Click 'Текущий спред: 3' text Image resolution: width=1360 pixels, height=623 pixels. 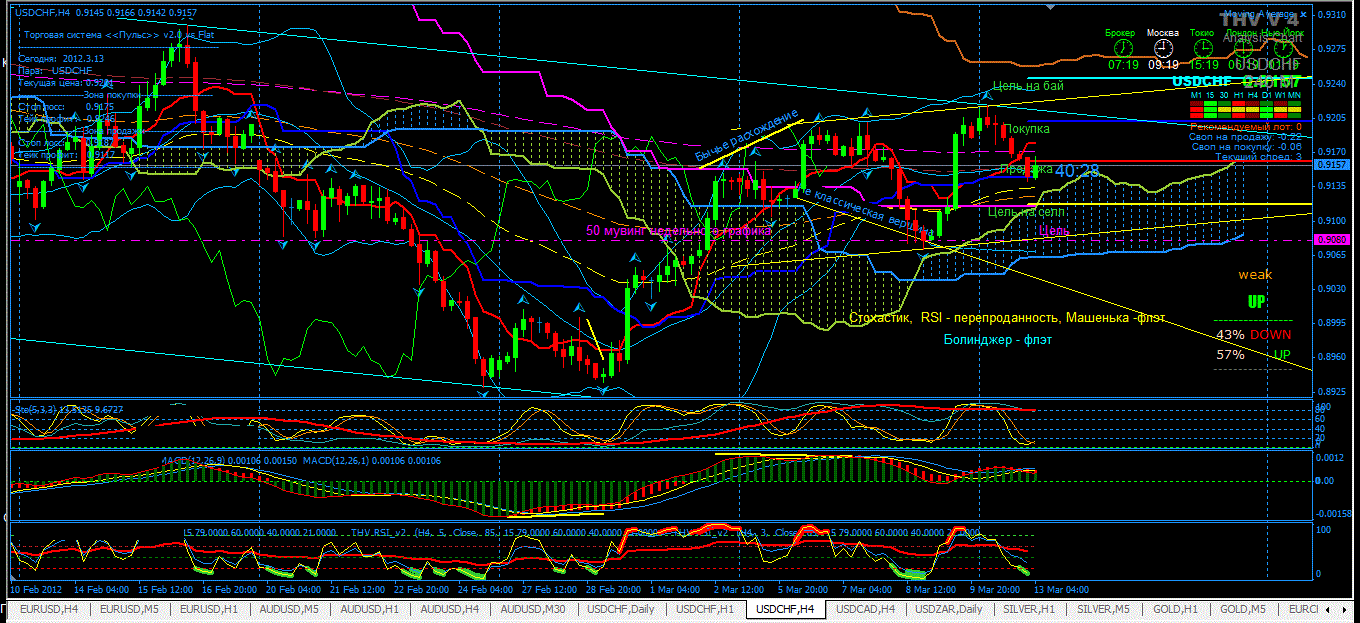1259,157
